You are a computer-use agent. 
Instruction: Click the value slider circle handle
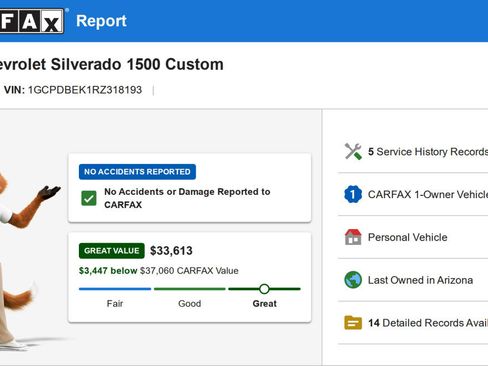point(264,289)
